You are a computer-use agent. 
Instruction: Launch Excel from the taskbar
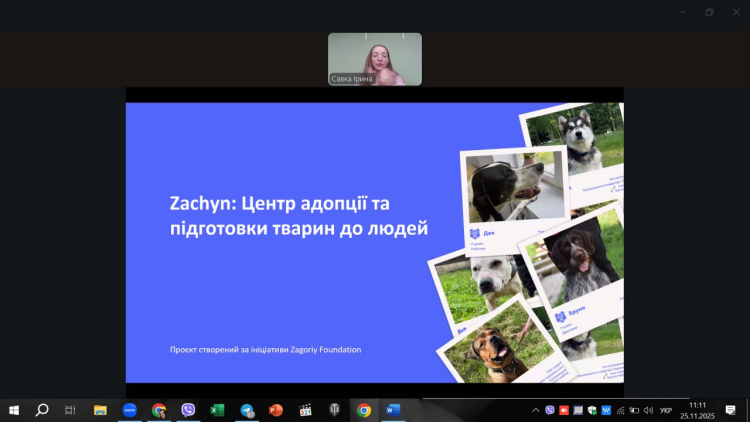217,410
